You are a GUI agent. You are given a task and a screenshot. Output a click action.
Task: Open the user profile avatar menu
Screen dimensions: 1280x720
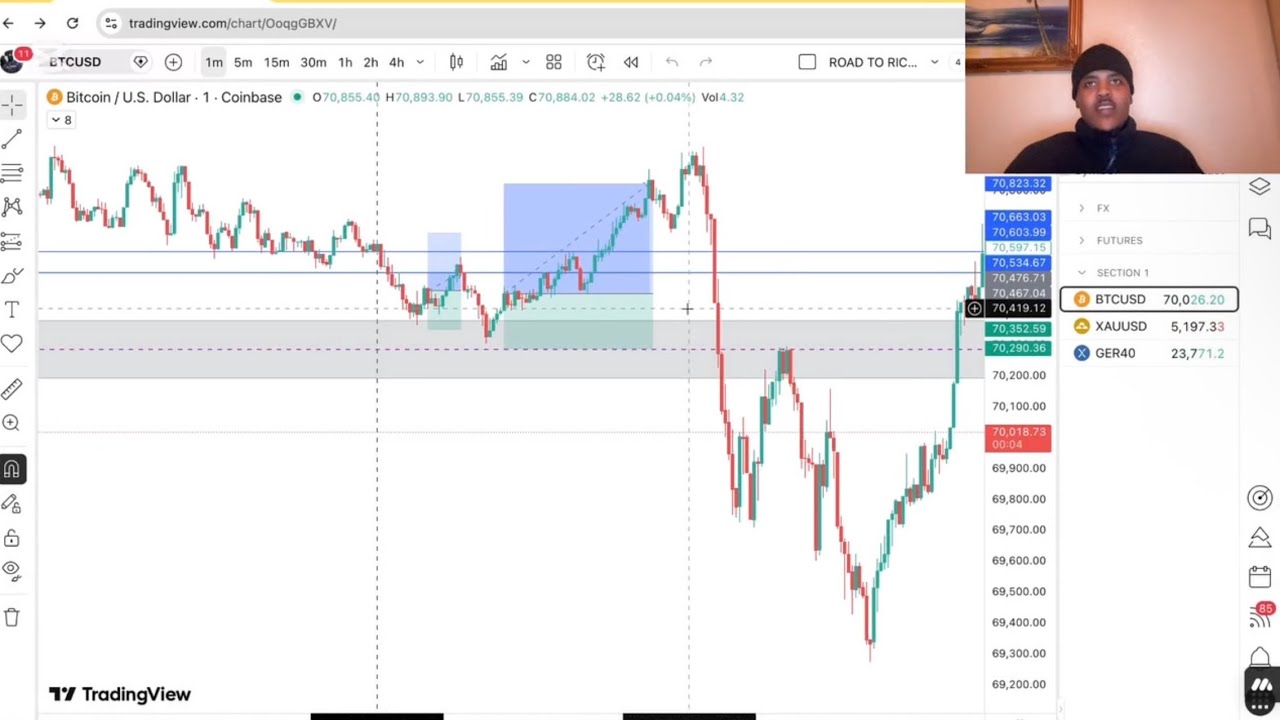[x=12, y=62]
